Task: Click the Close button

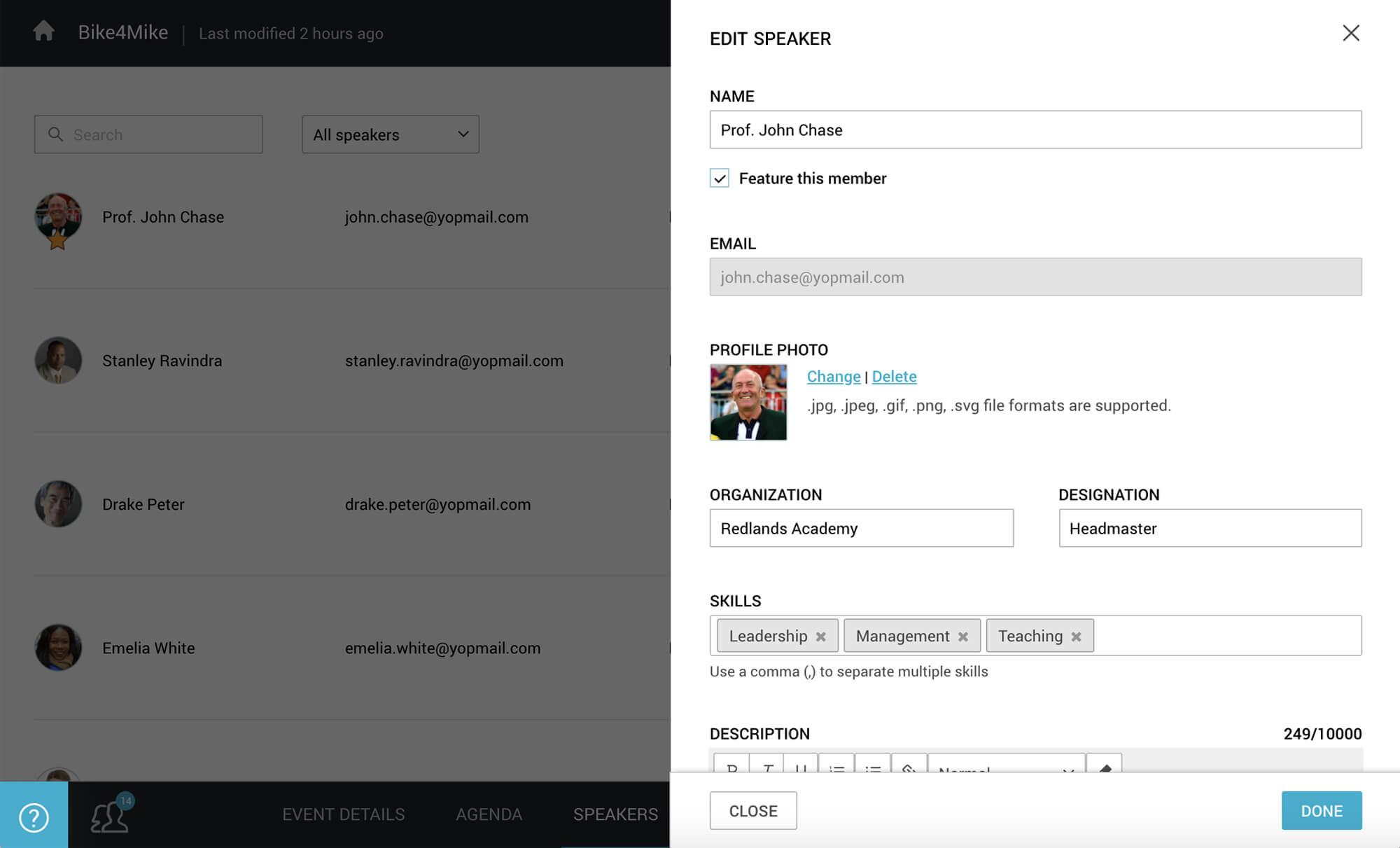Action: pos(753,811)
